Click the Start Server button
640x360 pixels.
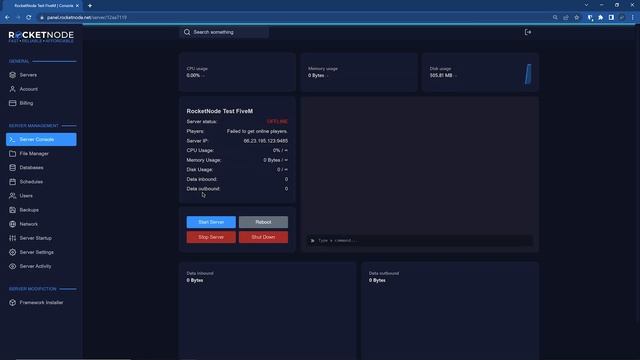[x=211, y=222]
